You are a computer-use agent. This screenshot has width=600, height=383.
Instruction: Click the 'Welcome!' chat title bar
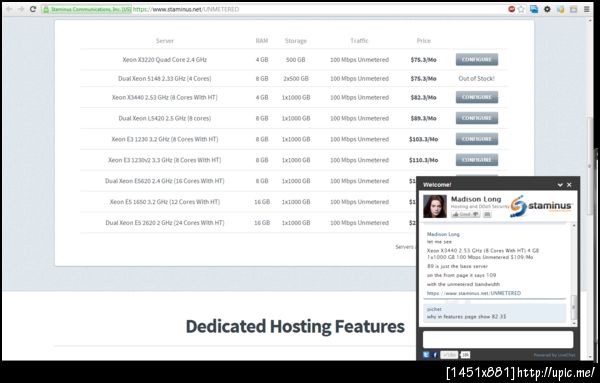click(498, 185)
